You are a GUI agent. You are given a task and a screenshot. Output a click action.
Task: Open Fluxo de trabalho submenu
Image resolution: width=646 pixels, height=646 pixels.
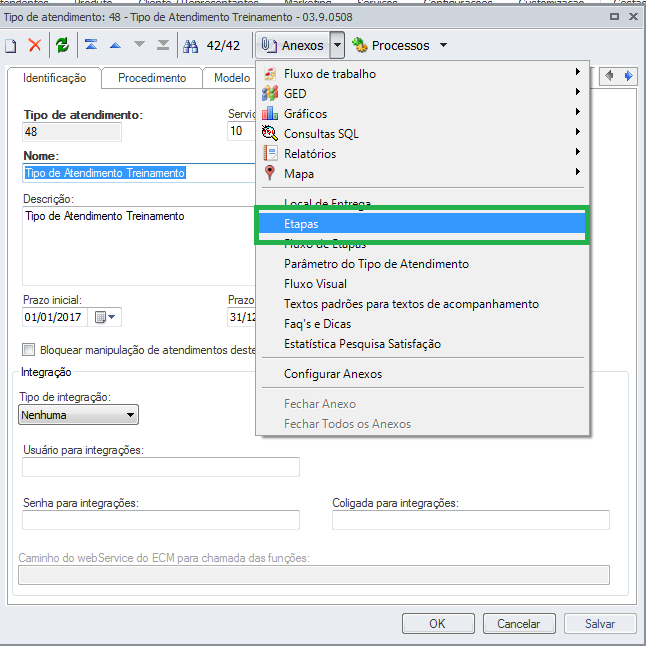tap(423, 74)
